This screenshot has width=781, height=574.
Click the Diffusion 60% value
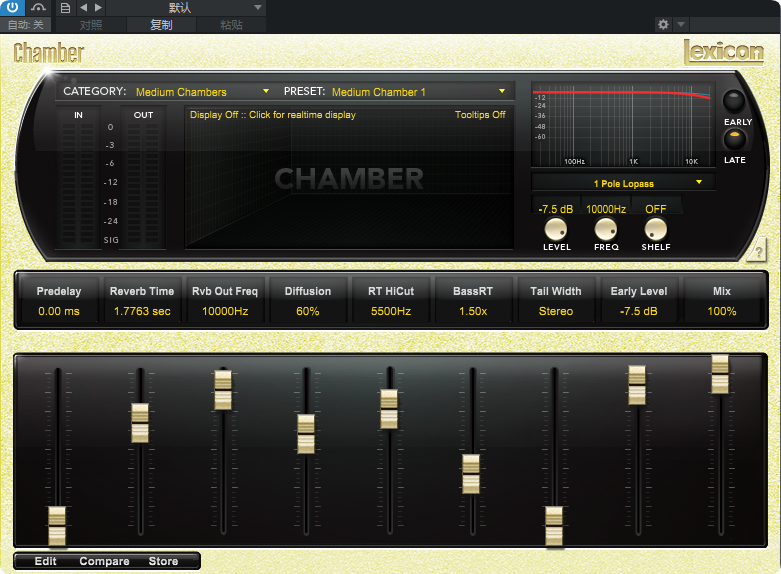coord(308,311)
